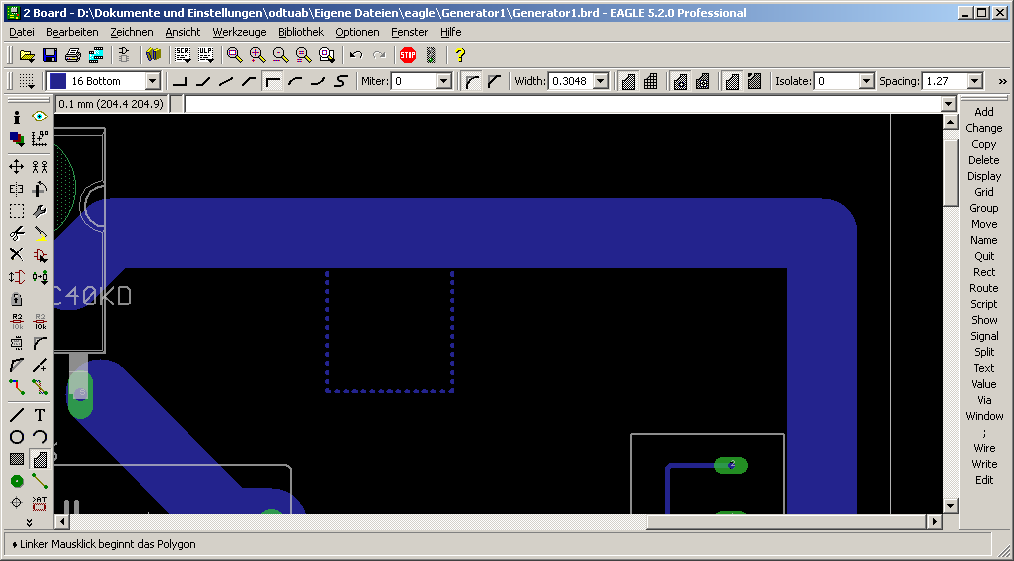Click the zoom in magnifier
Image resolution: width=1014 pixels, height=561 pixels.
tap(257, 55)
